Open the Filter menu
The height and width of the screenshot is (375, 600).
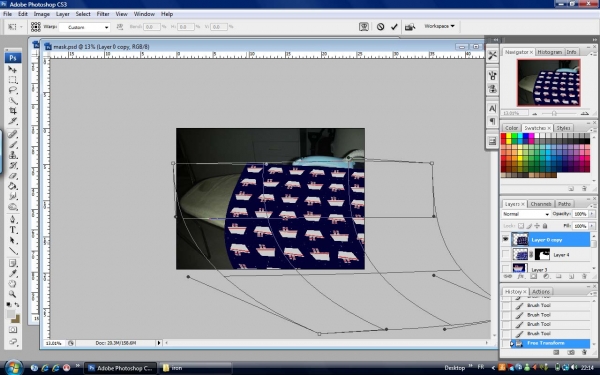tap(103, 14)
